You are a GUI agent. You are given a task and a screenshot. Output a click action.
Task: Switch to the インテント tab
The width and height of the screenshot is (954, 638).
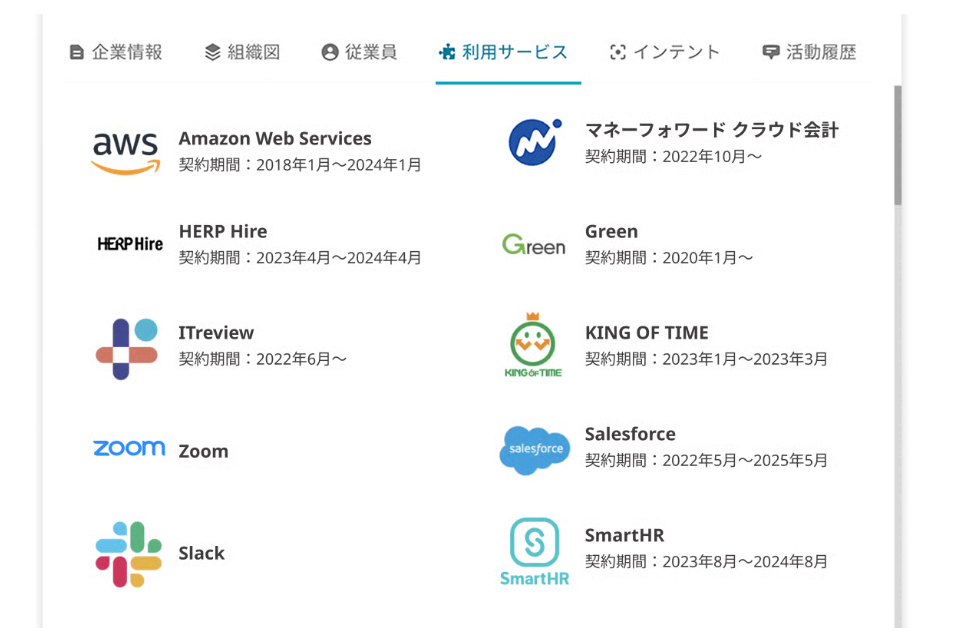coord(663,52)
